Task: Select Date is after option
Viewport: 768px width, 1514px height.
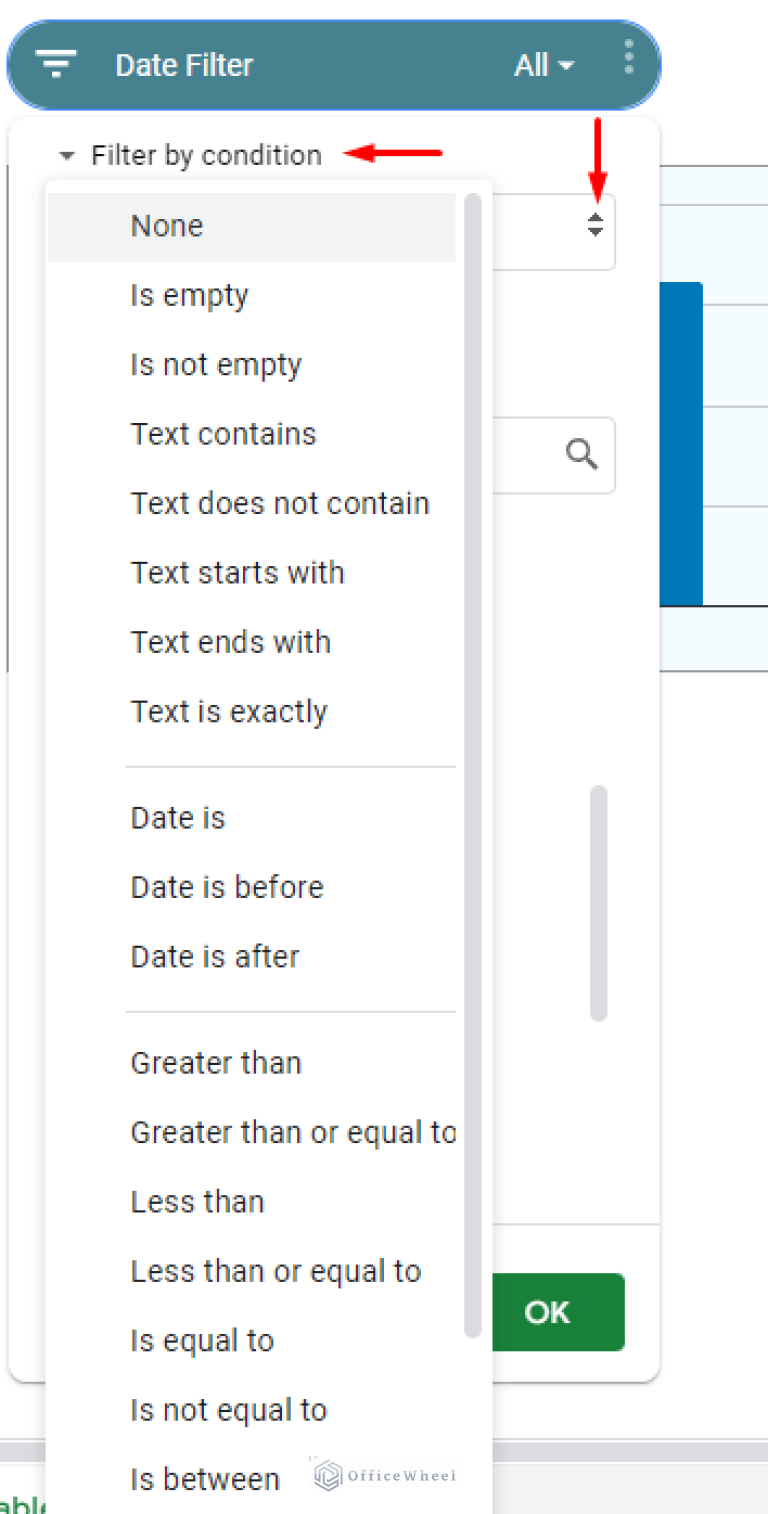Action: [x=215, y=957]
